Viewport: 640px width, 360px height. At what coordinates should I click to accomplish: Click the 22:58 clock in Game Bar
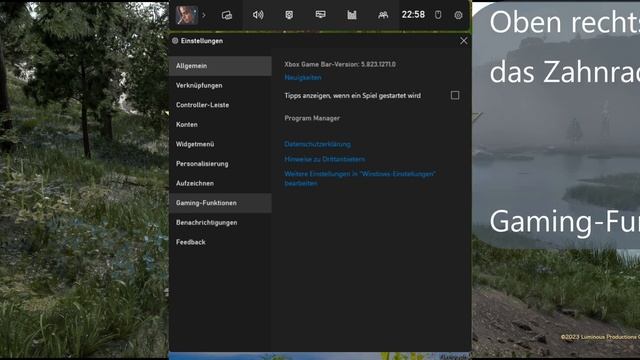pos(413,15)
